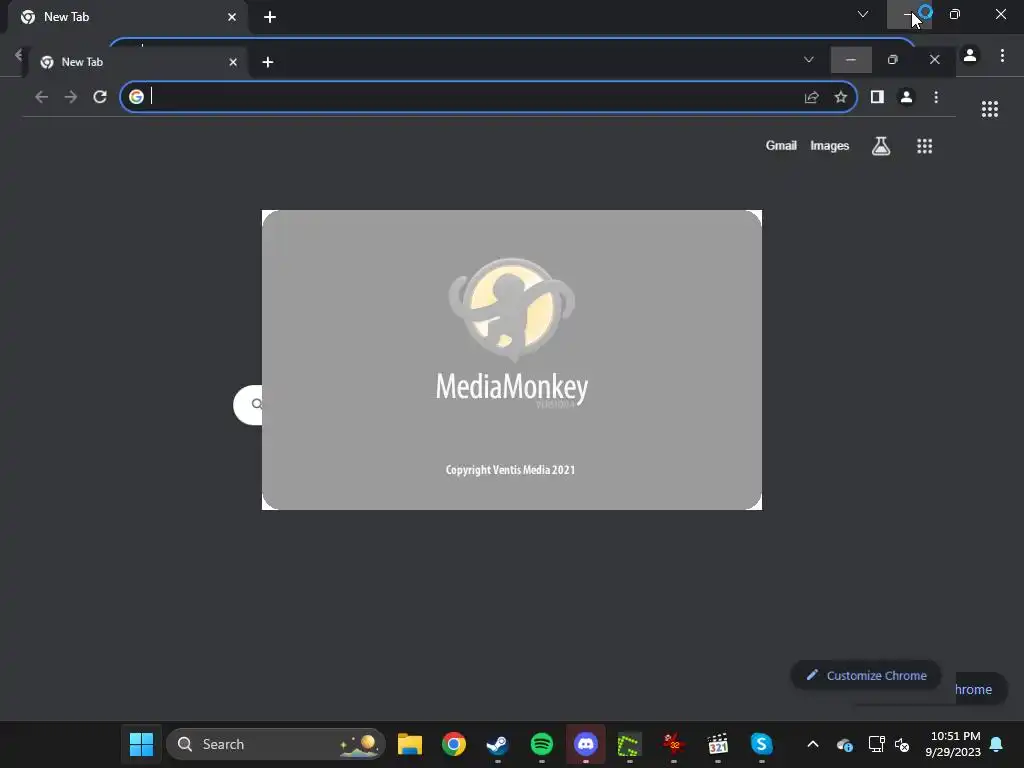This screenshot has width=1024, height=768.
Task: Minimize the front Chrome window
Action: tap(851, 59)
